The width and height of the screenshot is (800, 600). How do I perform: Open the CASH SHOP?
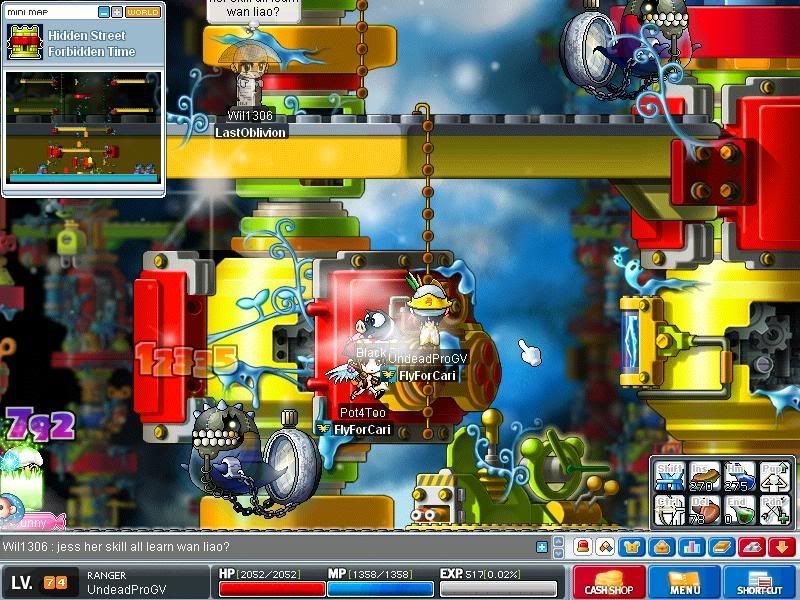pyautogui.click(x=607, y=581)
